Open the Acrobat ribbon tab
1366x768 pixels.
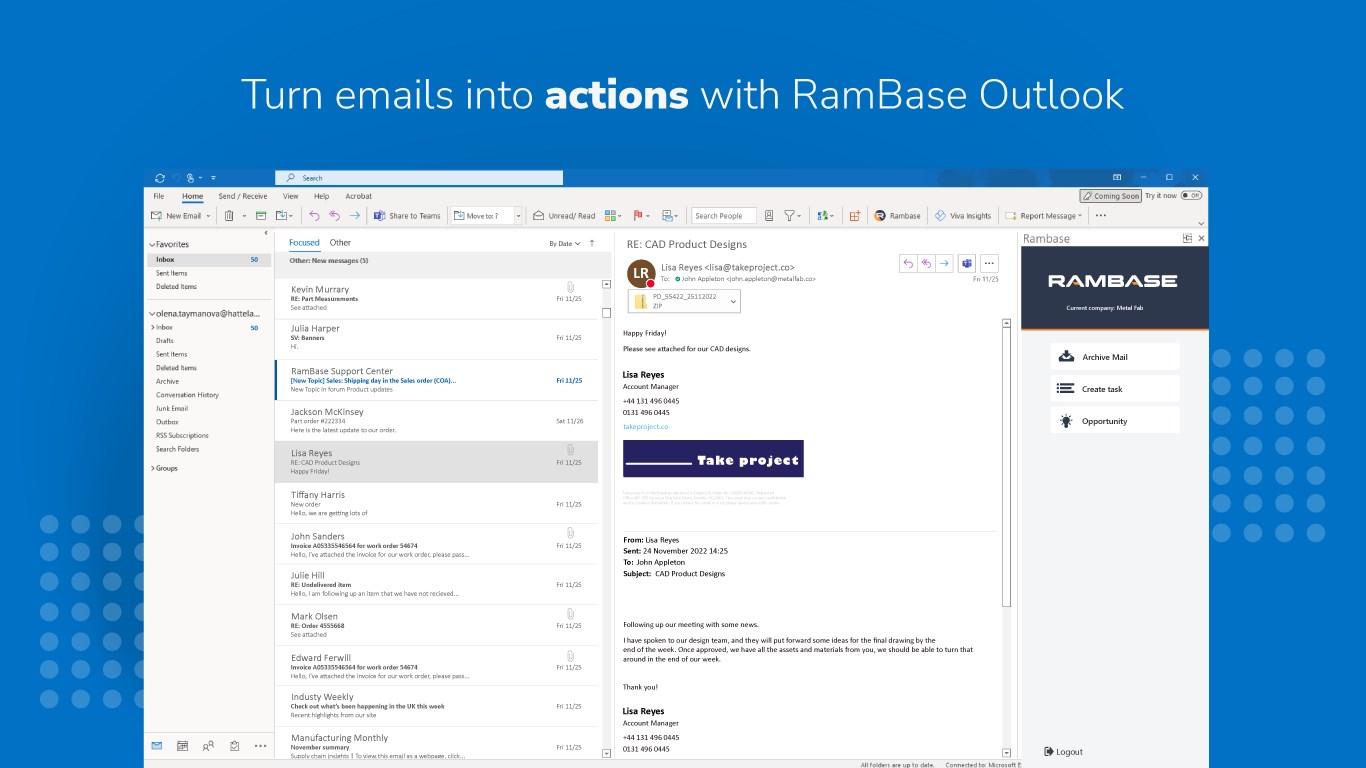358,196
